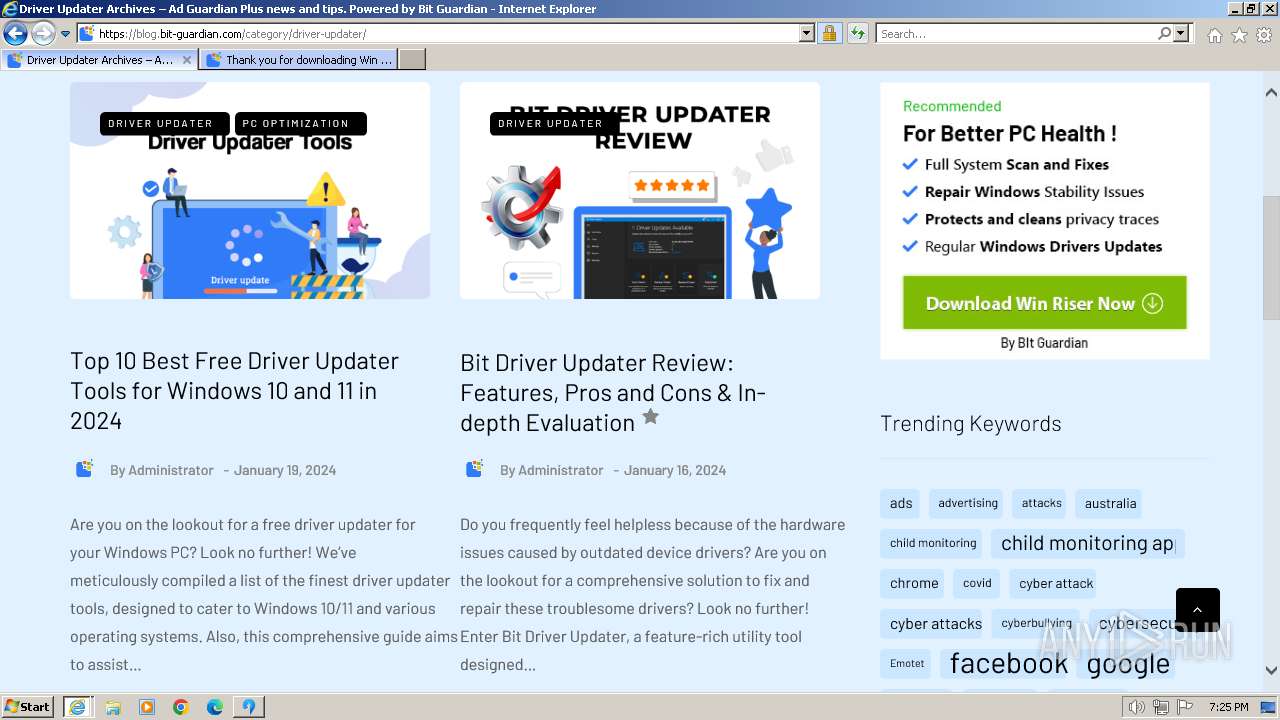This screenshot has width=1280, height=720.
Task: Expand the address bar autocomplete dropdown
Action: [x=807, y=34]
